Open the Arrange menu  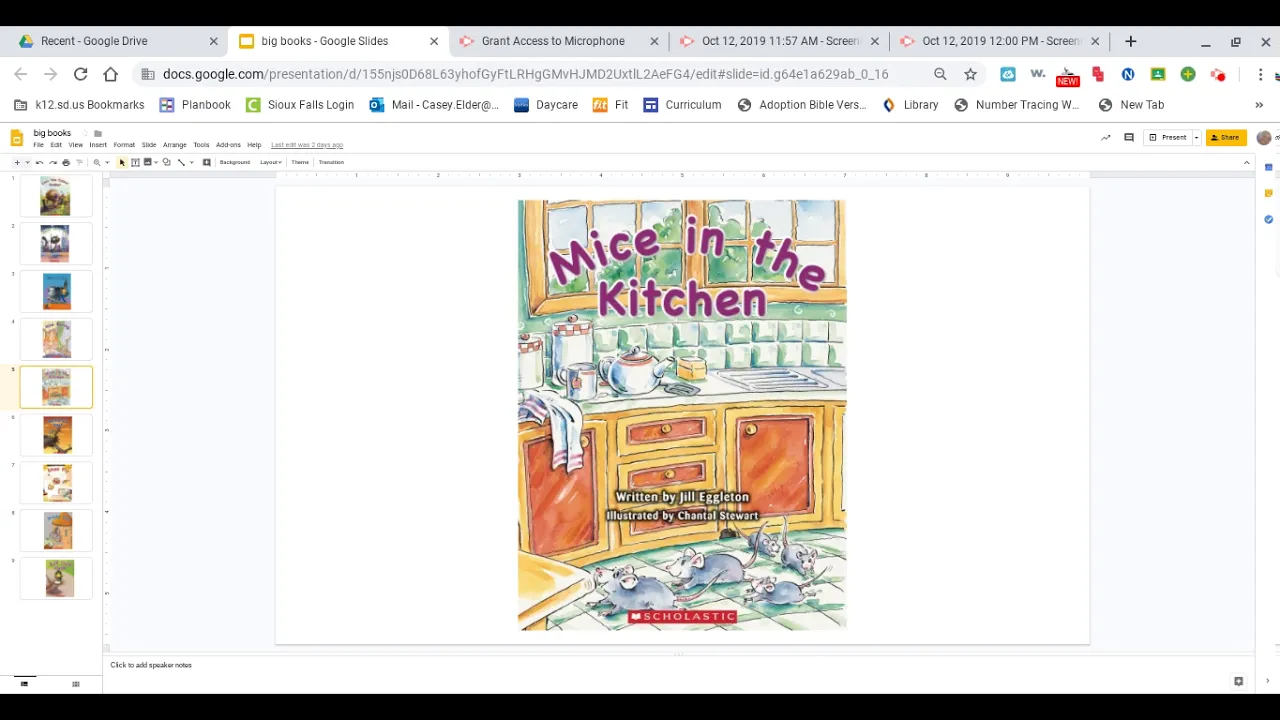click(x=174, y=145)
